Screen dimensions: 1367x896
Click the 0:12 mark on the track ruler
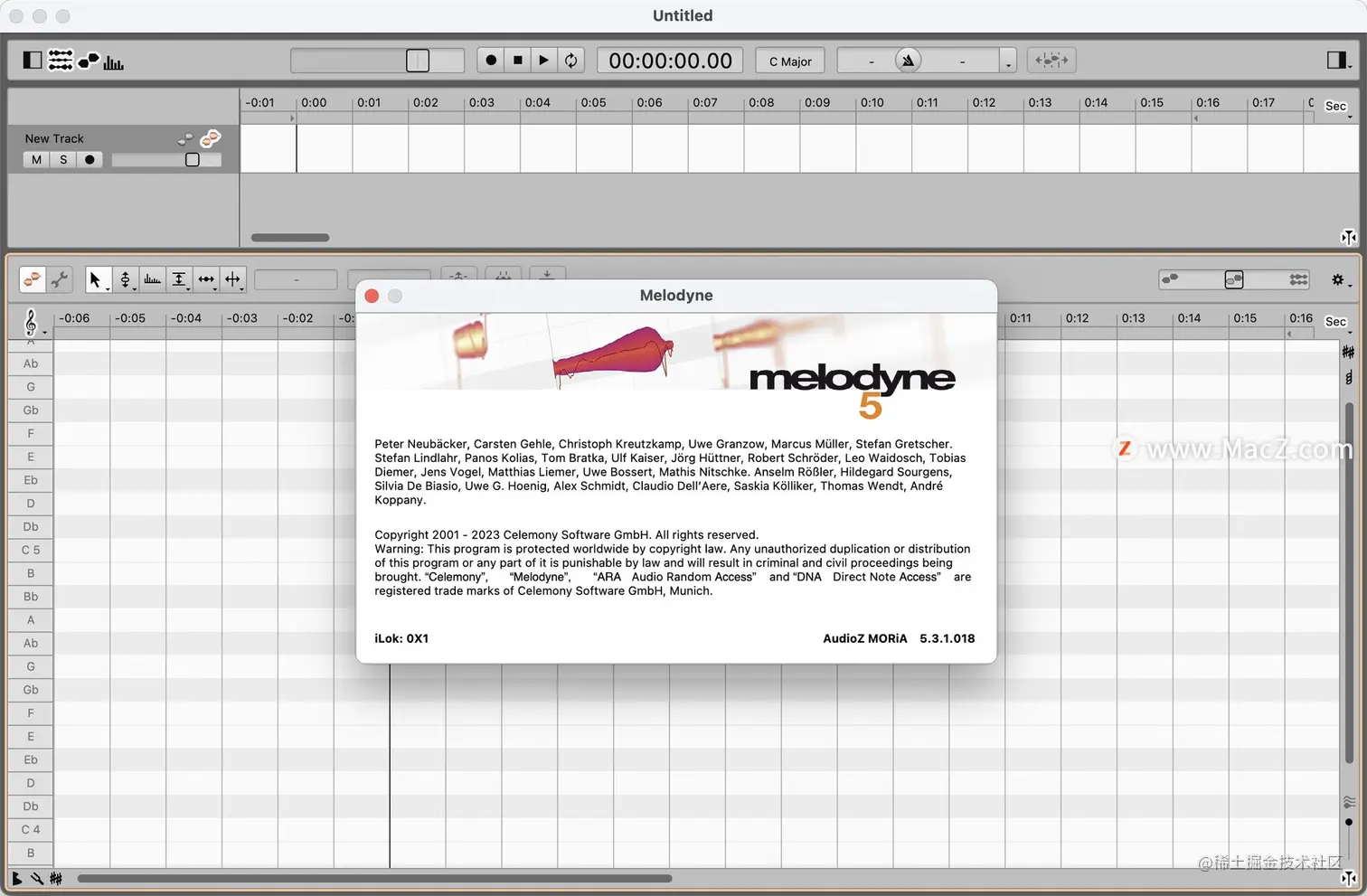(x=984, y=103)
